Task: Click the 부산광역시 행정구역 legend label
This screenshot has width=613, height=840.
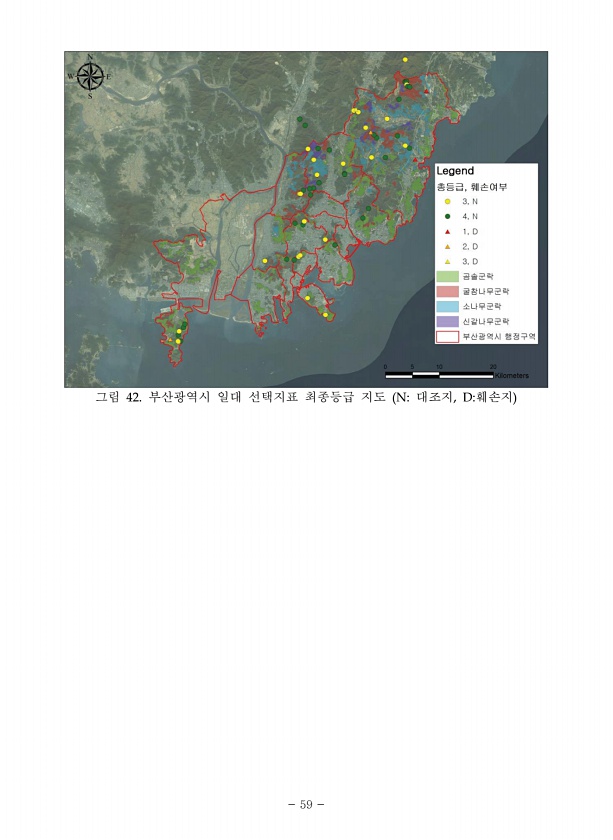Action: tap(499, 337)
